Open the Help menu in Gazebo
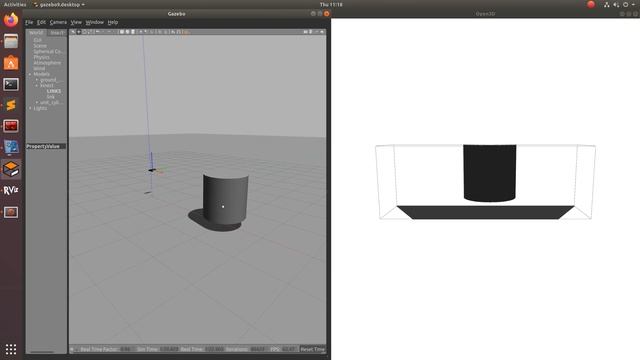This screenshot has width=640, height=360. click(x=113, y=22)
